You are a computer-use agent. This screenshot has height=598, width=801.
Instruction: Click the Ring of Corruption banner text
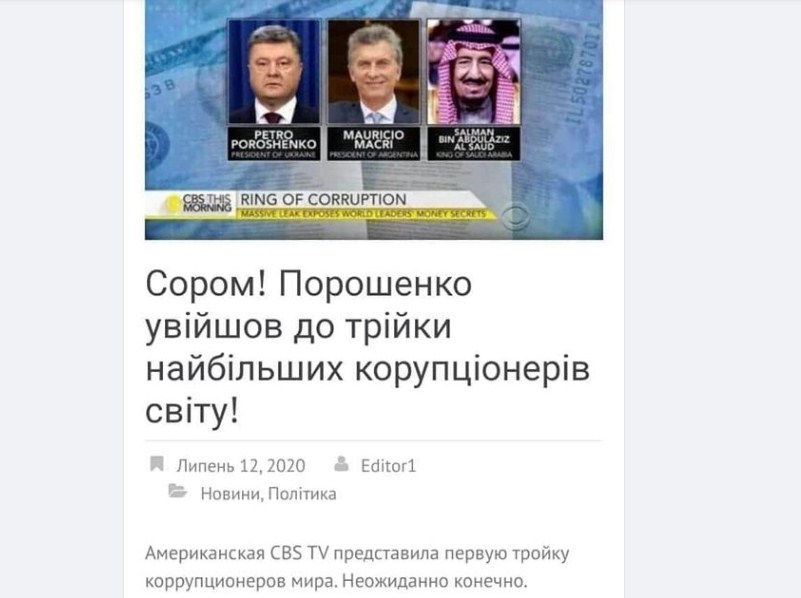pyautogui.click(x=323, y=199)
